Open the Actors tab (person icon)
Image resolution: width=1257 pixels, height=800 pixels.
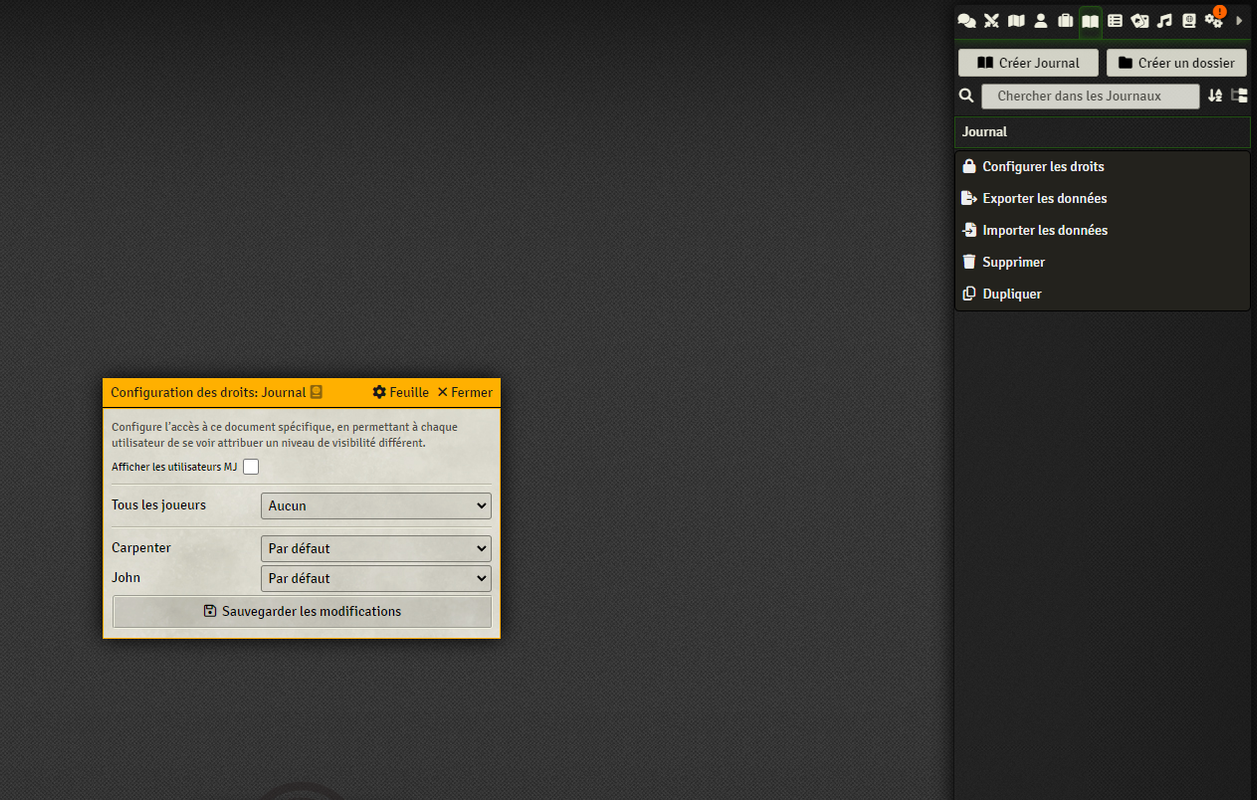(1041, 20)
